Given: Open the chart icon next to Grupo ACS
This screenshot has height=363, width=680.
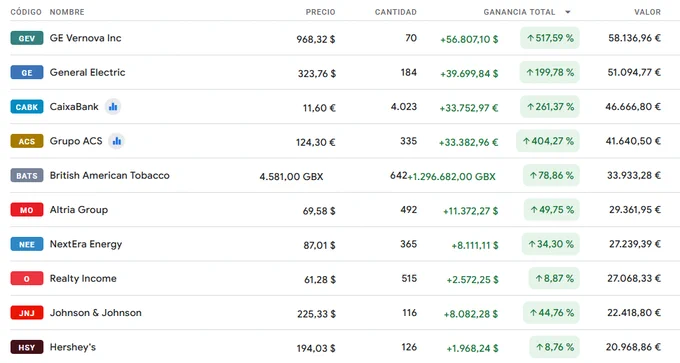Looking at the screenshot, I should pyautogui.click(x=116, y=141).
